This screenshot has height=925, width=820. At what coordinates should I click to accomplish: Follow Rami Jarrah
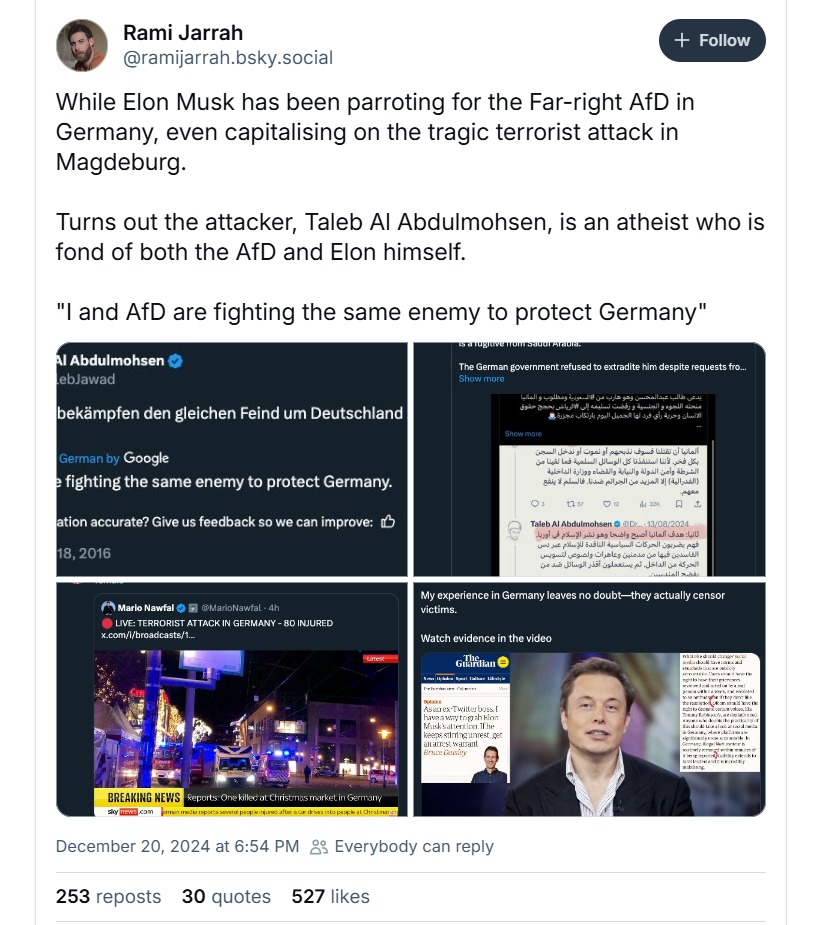click(712, 41)
